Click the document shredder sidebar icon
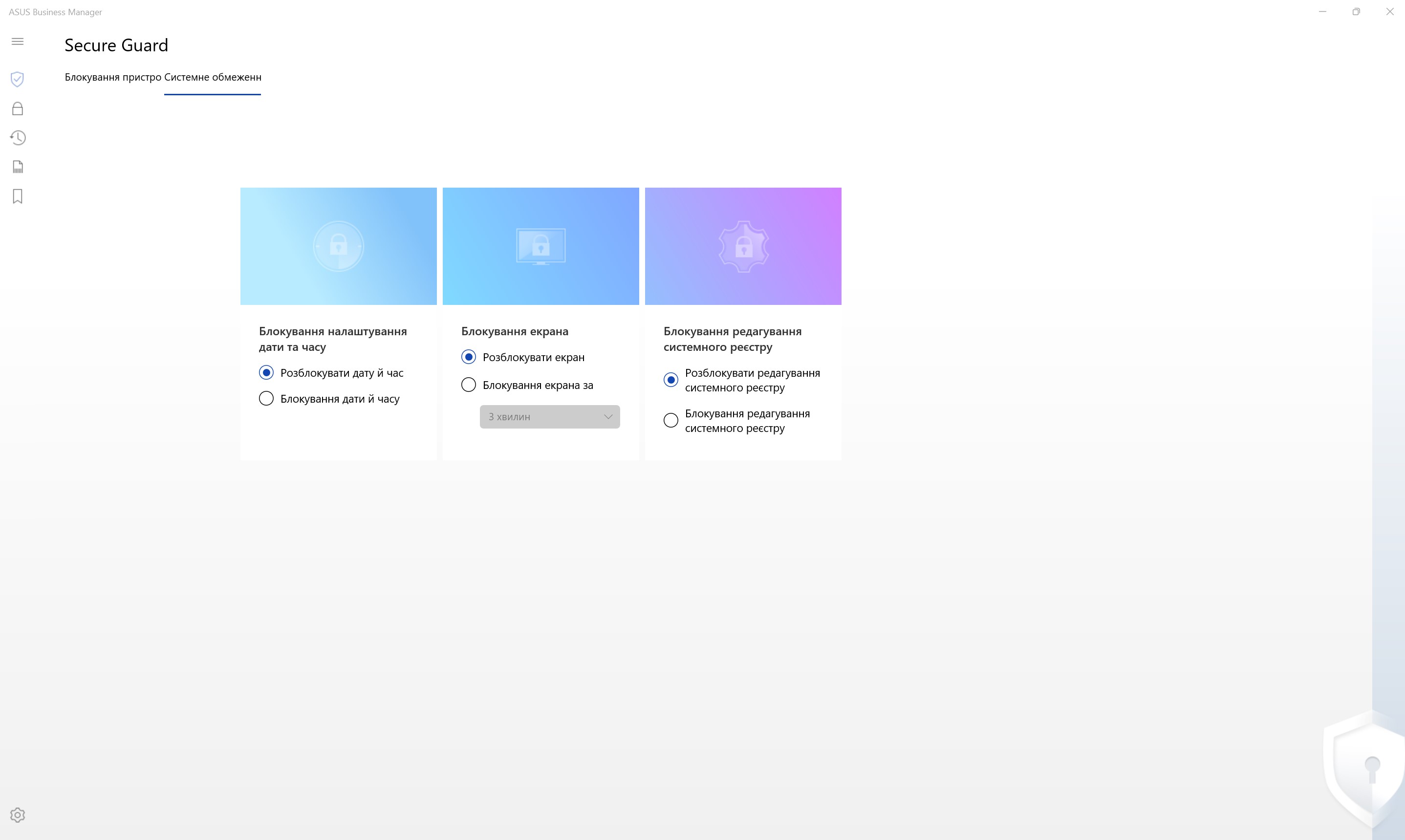 click(18, 167)
